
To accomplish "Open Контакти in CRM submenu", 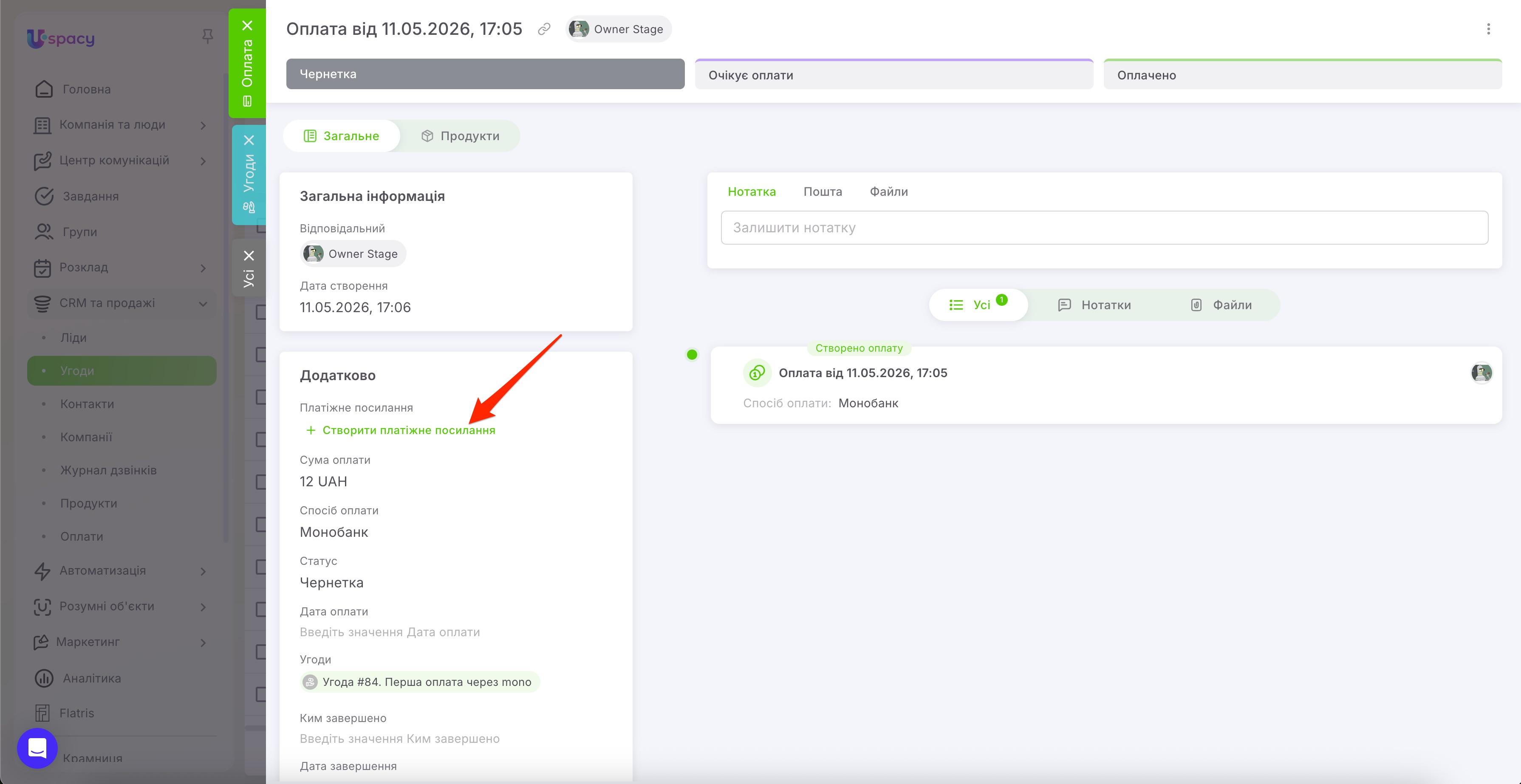I will point(87,404).
